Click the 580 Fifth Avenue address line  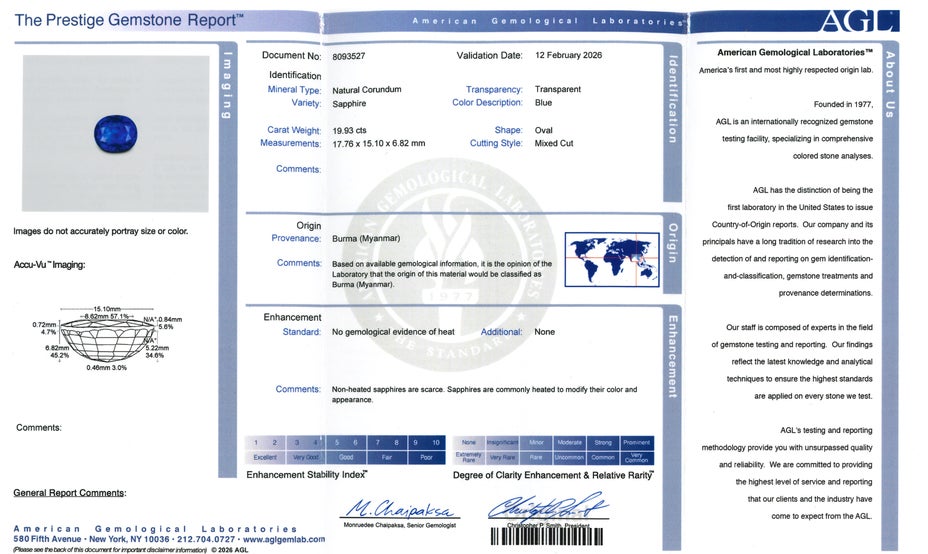[x=91, y=539]
